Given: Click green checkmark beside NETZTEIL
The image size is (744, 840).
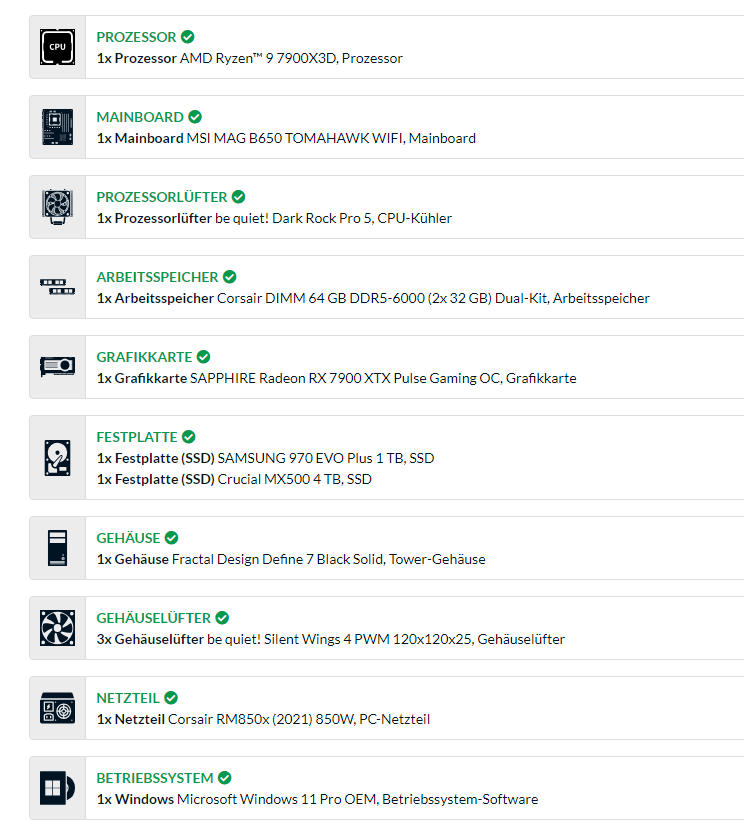Looking at the screenshot, I should click(171, 698).
